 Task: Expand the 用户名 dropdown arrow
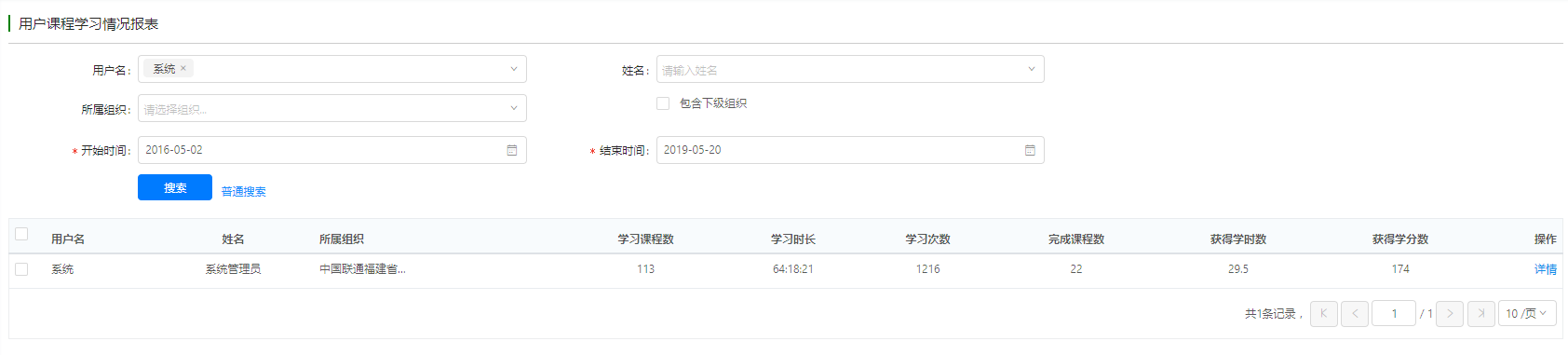pos(513,69)
